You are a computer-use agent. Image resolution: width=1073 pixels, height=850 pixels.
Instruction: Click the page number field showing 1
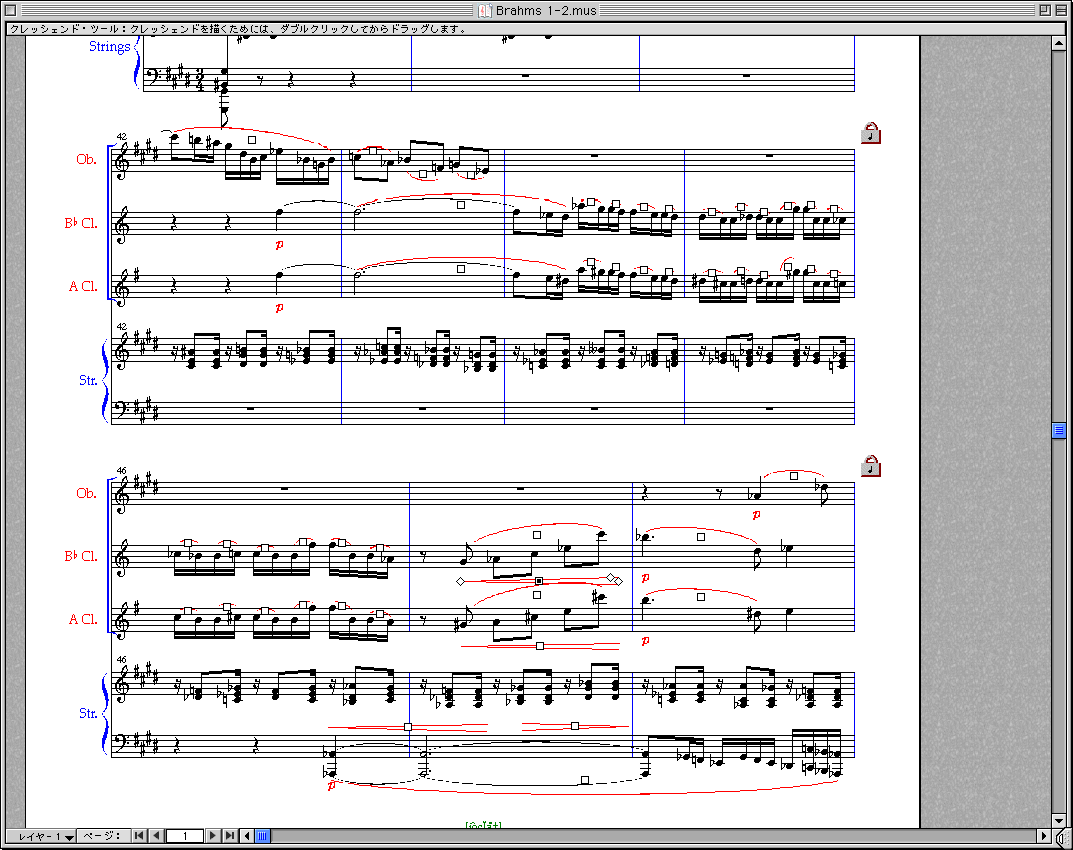(185, 836)
